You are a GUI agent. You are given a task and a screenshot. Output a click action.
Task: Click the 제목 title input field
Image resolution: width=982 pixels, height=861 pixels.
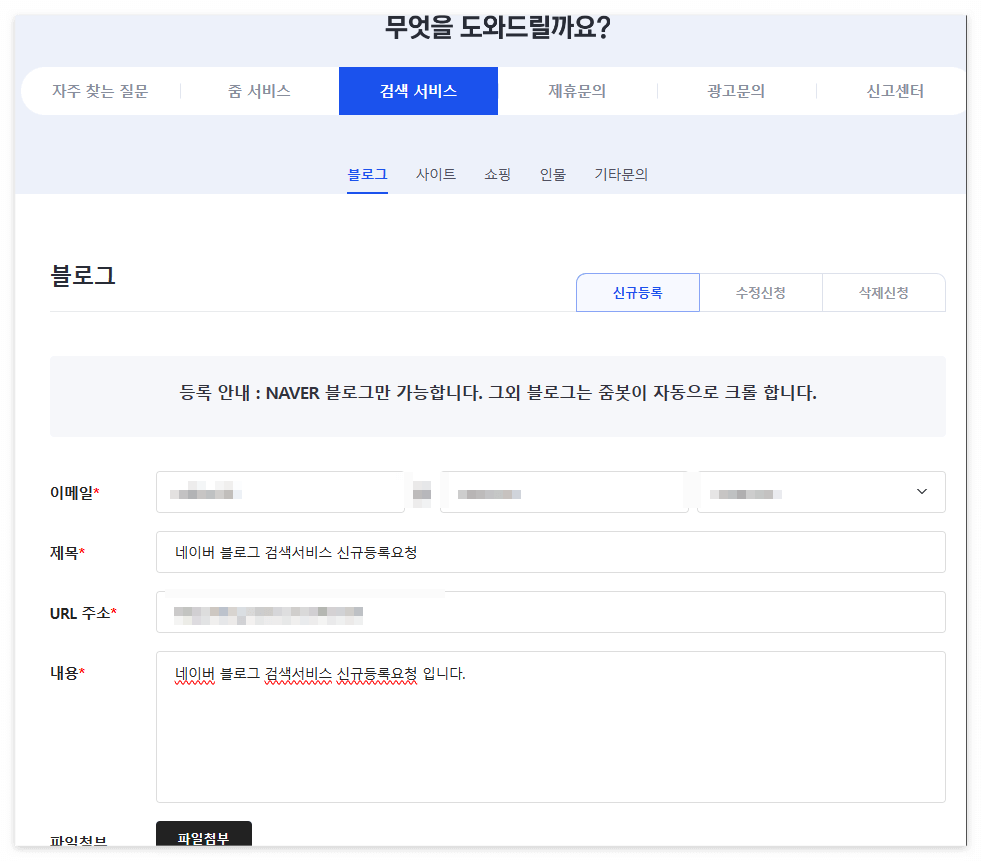(550, 552)
